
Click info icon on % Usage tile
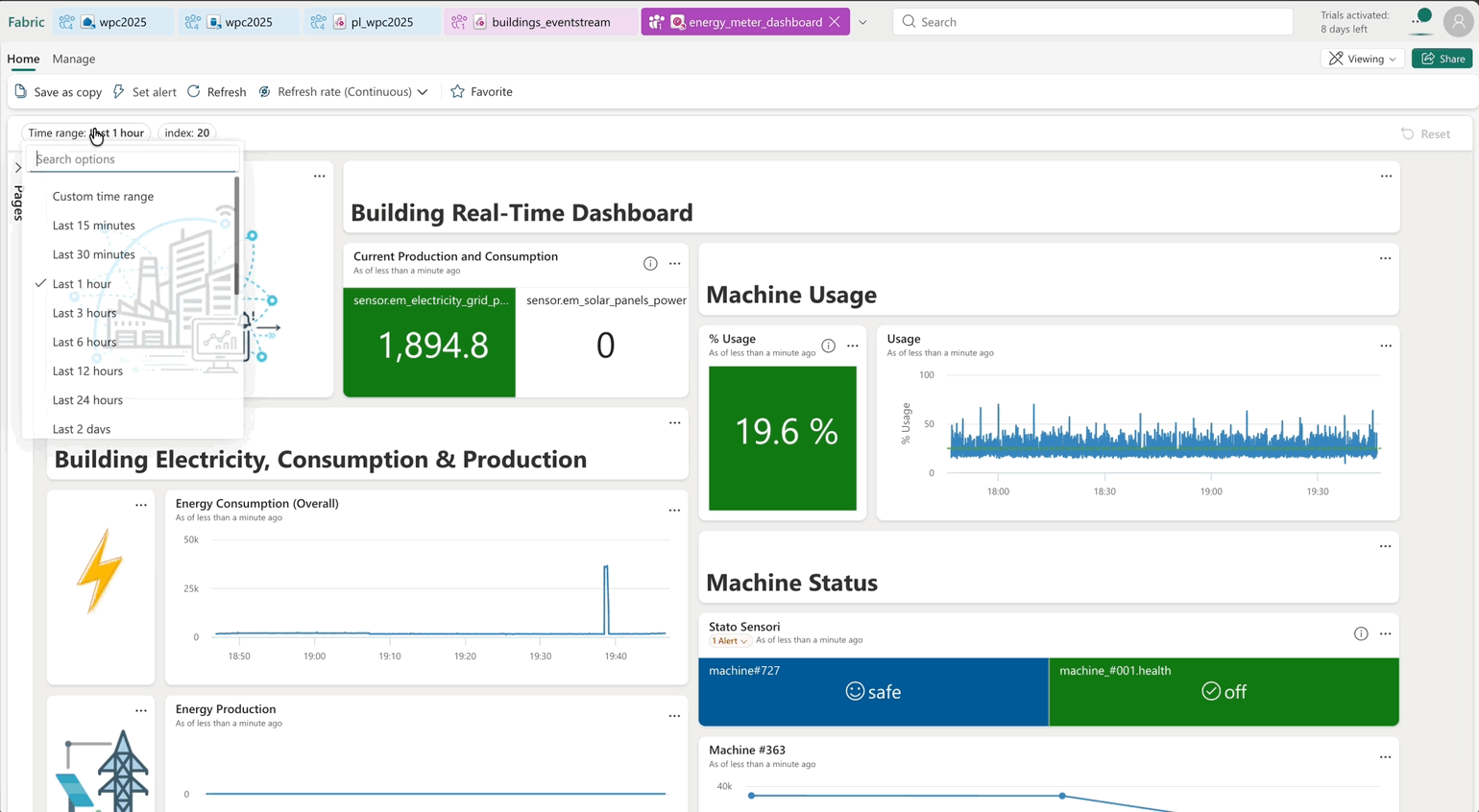828,346
